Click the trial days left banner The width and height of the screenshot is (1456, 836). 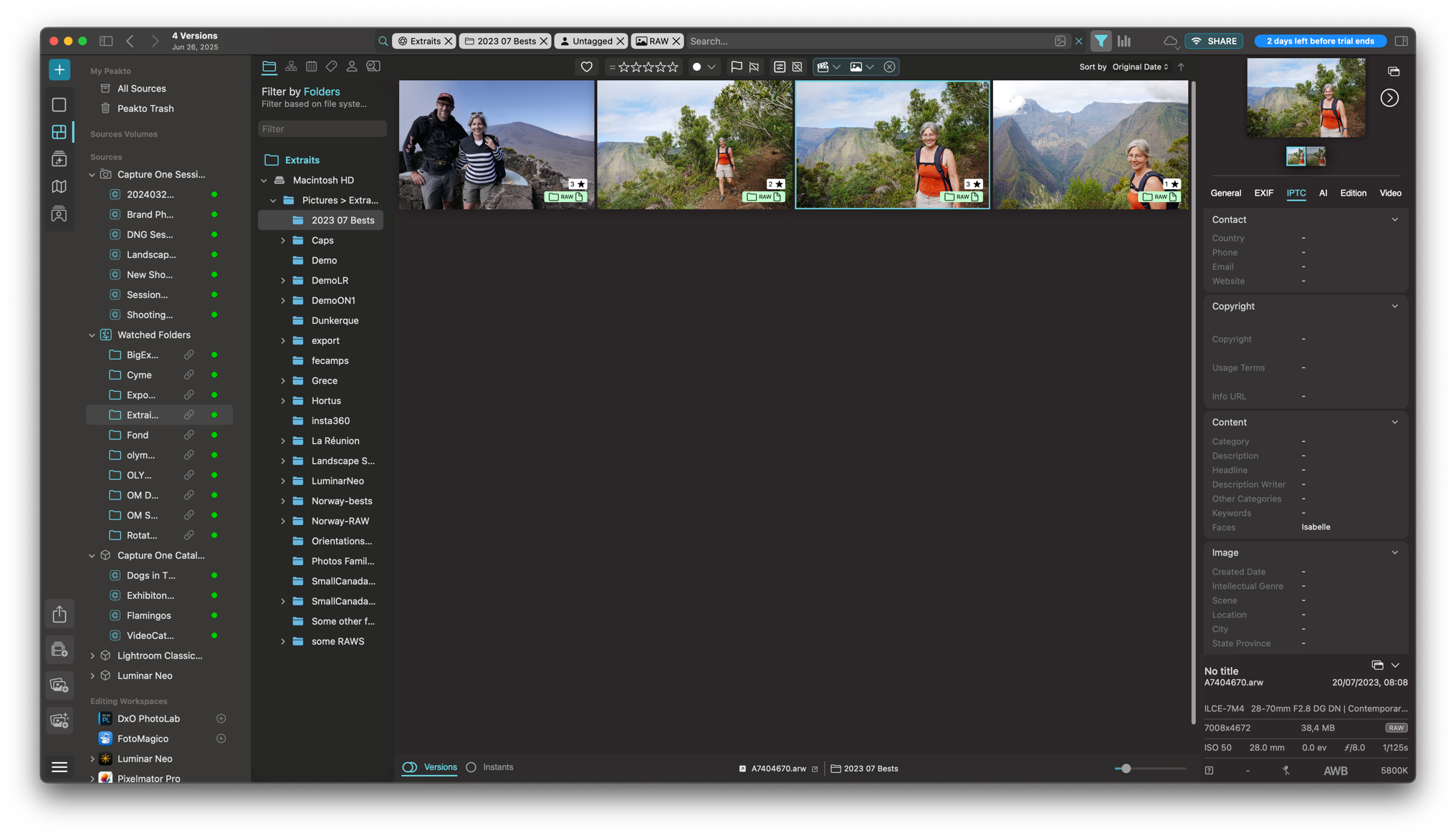(1320, 41)
